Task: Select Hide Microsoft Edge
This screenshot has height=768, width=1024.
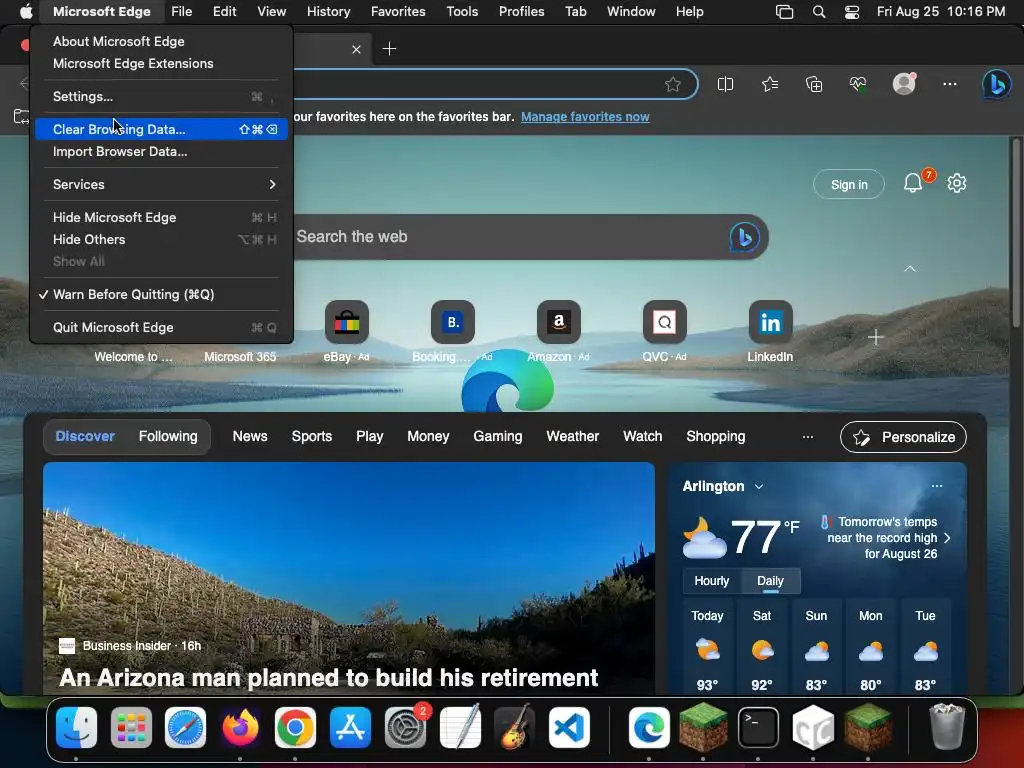Action: pyautogui.click(x=162, y=217)
